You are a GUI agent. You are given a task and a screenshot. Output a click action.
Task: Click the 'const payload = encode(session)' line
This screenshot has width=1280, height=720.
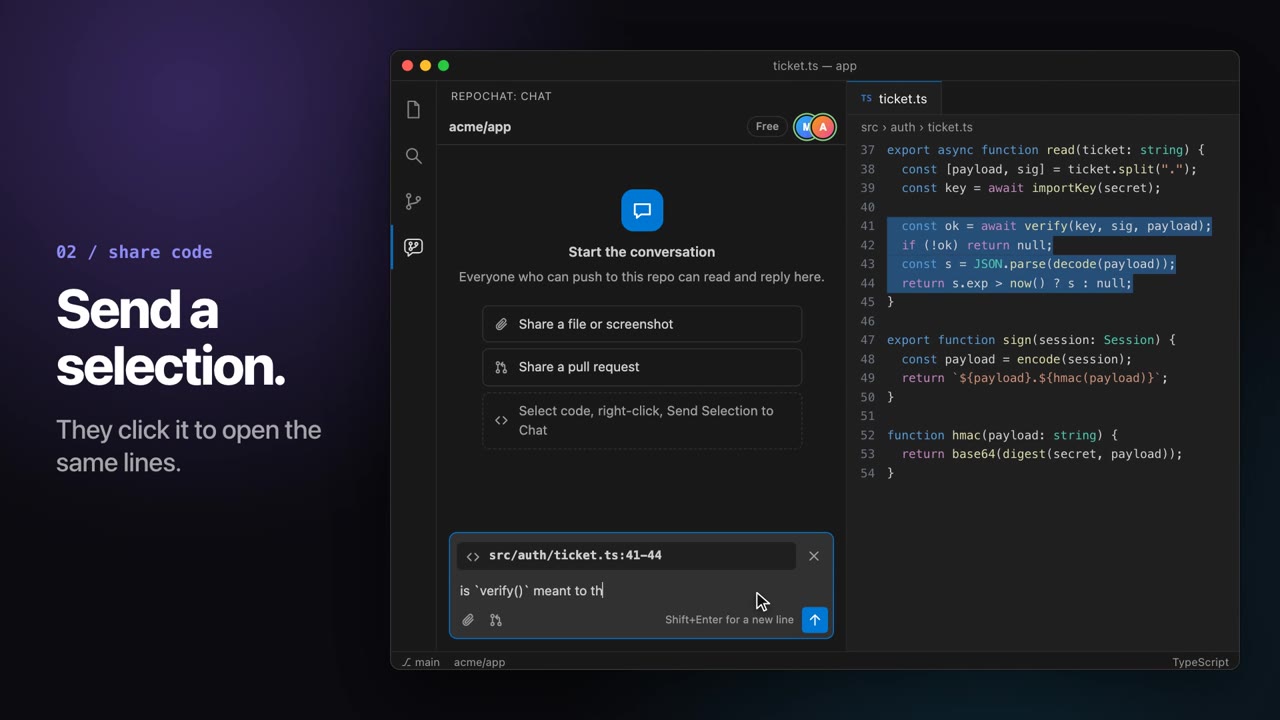click(x=1016, y=359)
